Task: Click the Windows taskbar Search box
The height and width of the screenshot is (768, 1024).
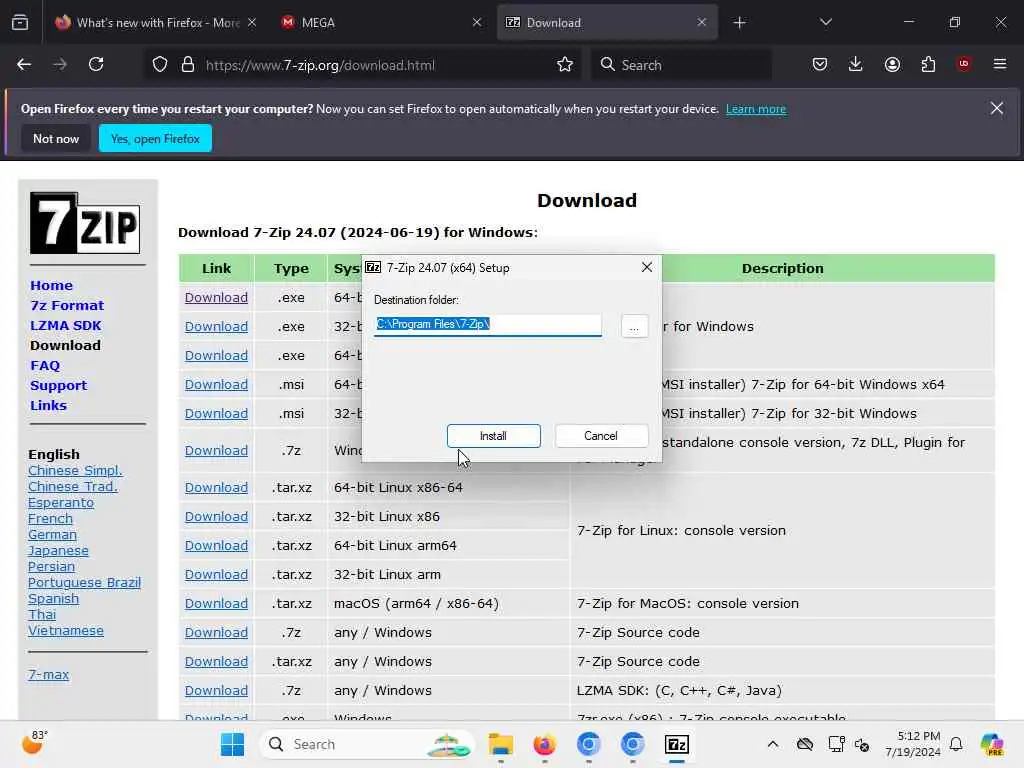Action: pos(367,744)
